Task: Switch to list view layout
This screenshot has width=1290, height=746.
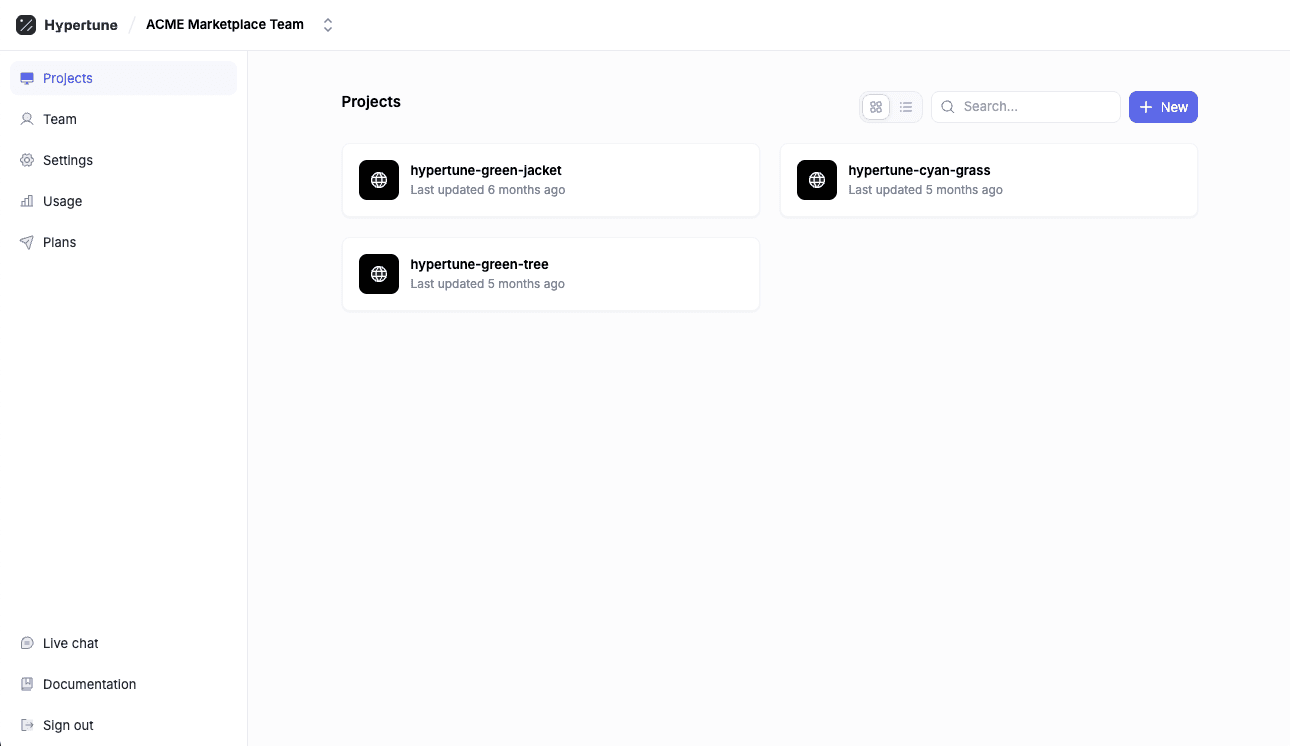Action: click(x=906, y=107)
